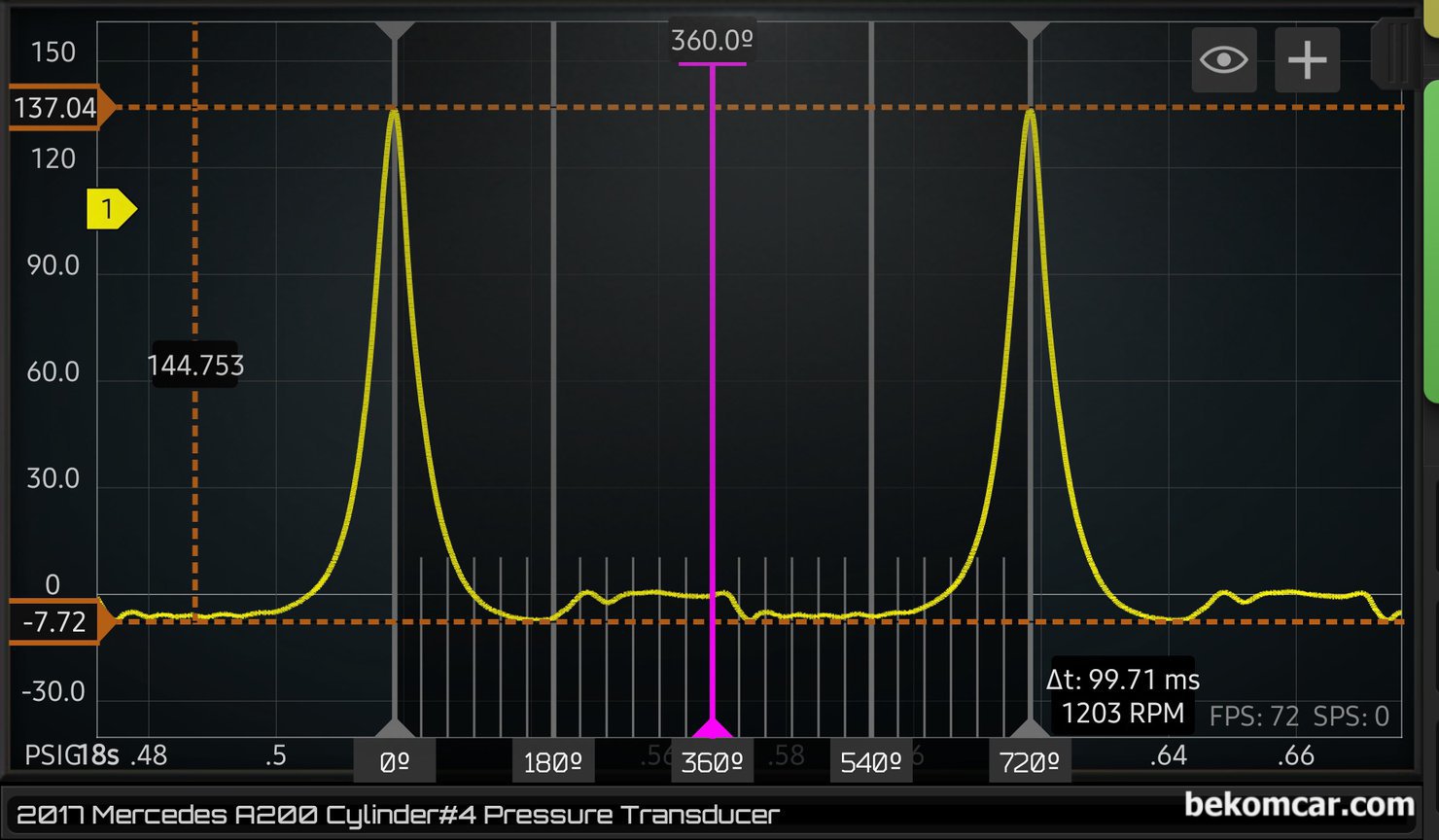Screen dimensions: 1439x840
Task: Click top triangle handle of 0º cursor
Action: coord(394,31)
